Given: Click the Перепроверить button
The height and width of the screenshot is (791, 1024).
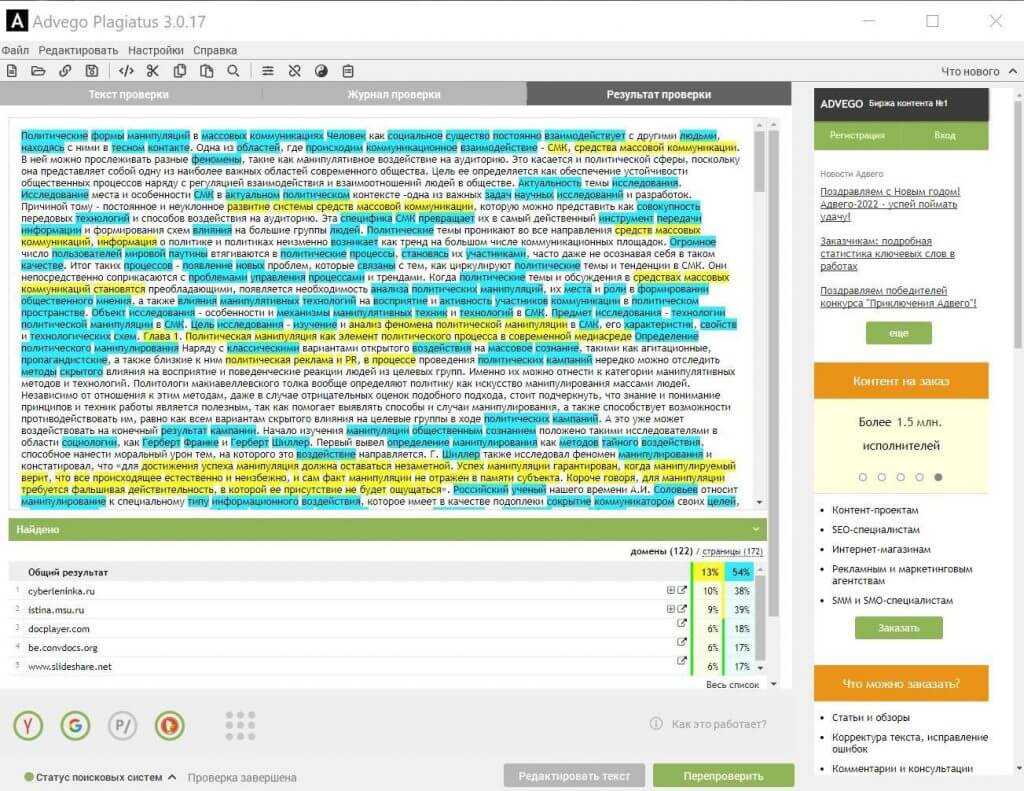Looking at the screenshot, I should pyautogui.click(x=723, y=776).
